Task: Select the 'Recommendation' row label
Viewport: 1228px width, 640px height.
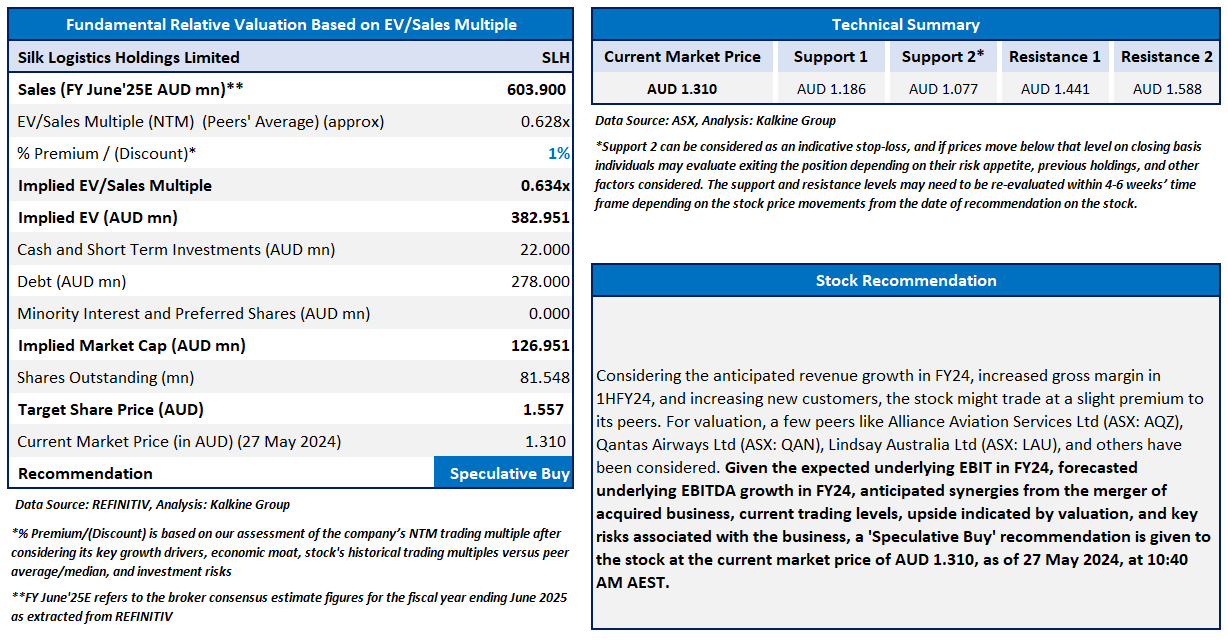Action: (x=86, y=473)
